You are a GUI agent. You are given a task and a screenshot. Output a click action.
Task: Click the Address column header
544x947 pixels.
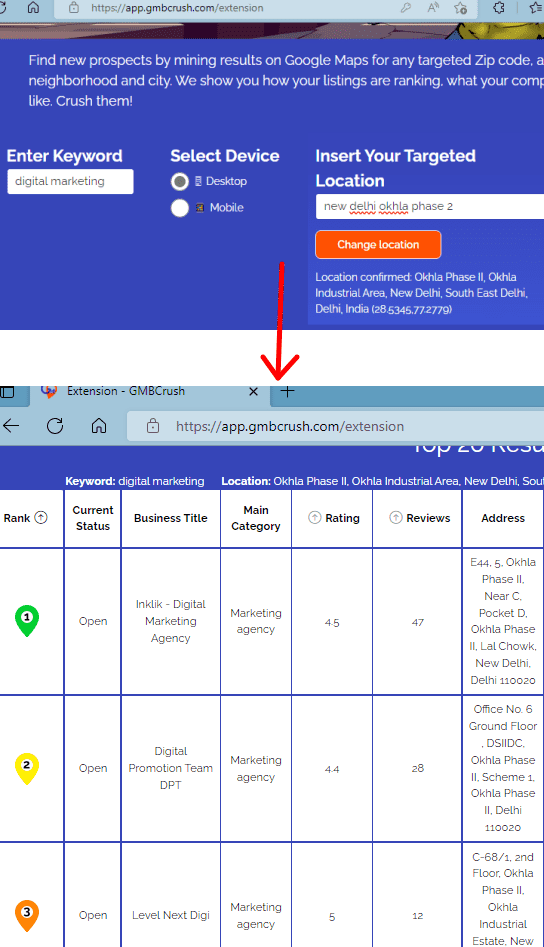pyautogui.click(x=503, y=518)
